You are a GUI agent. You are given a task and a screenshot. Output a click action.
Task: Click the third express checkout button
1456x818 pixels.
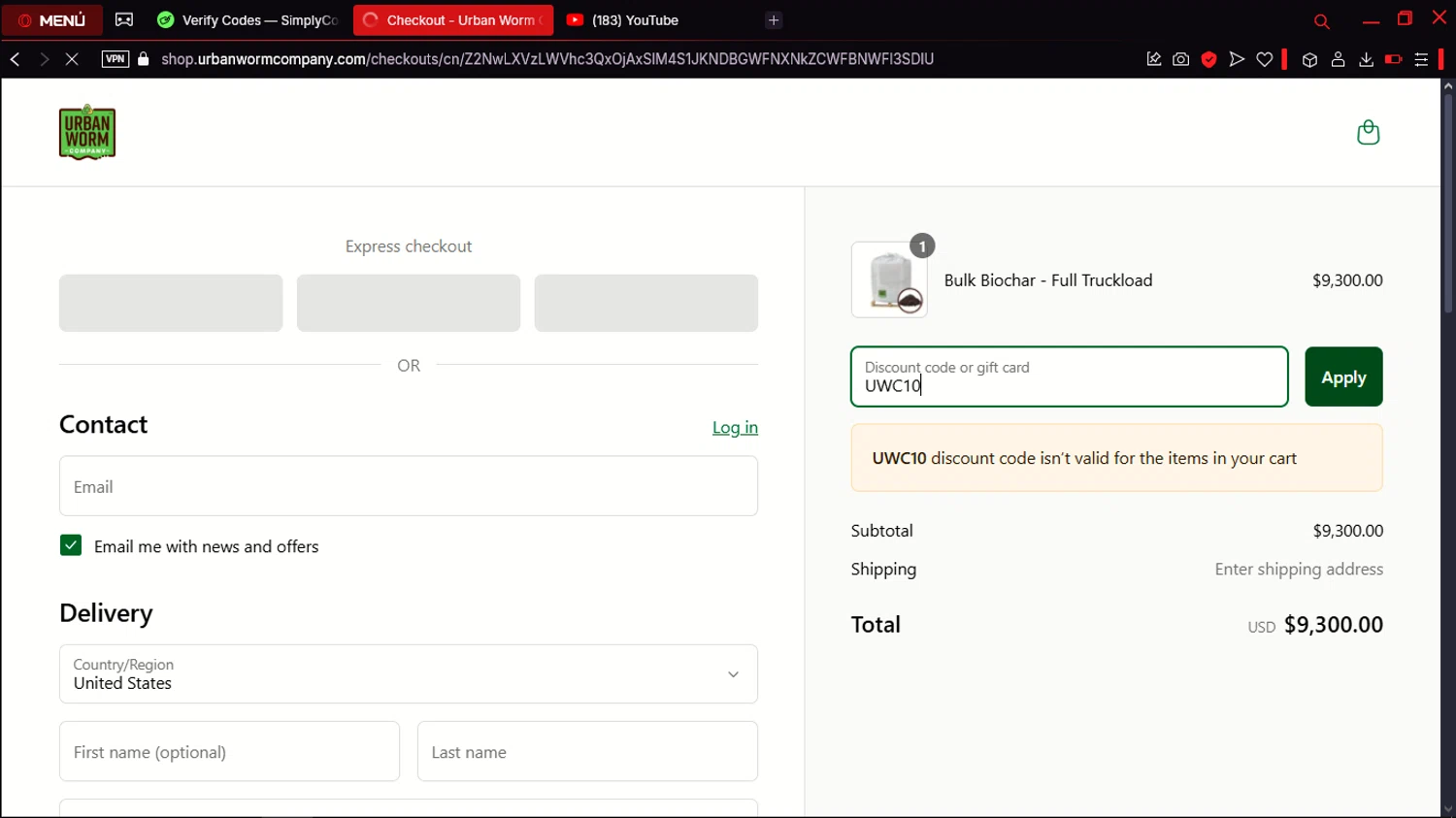click(x=646, y=303)
